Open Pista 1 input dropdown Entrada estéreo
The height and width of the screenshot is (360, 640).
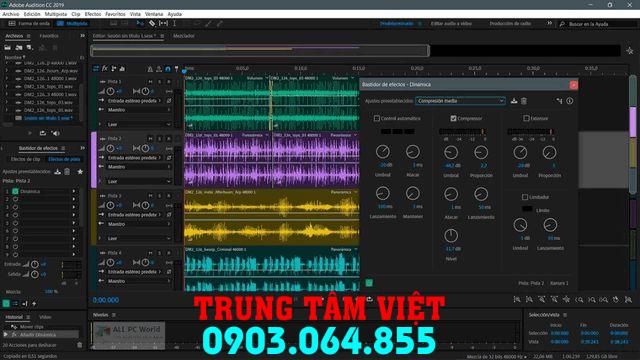[134, 100]
